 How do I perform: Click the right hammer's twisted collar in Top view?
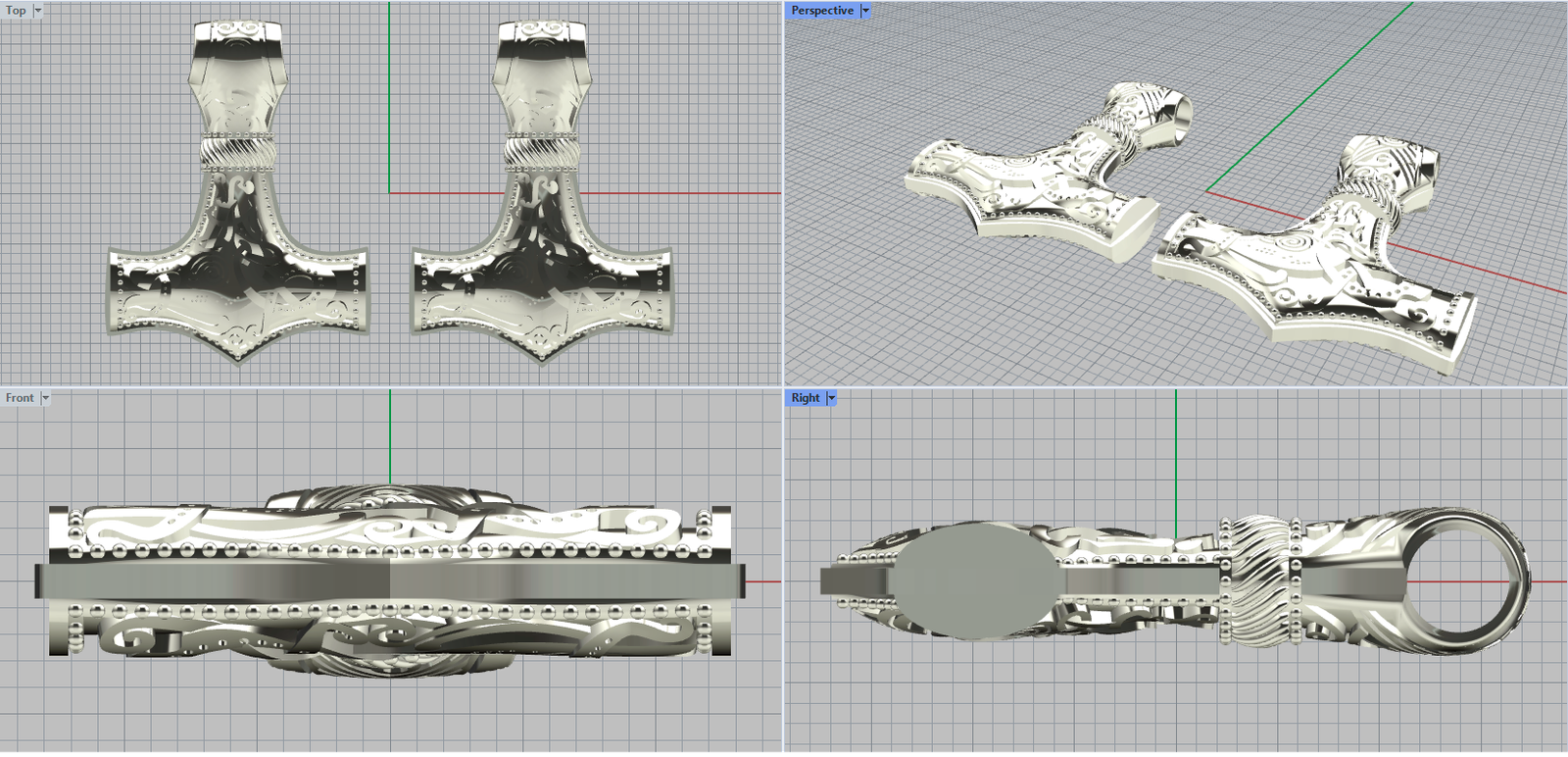(542, 152)
